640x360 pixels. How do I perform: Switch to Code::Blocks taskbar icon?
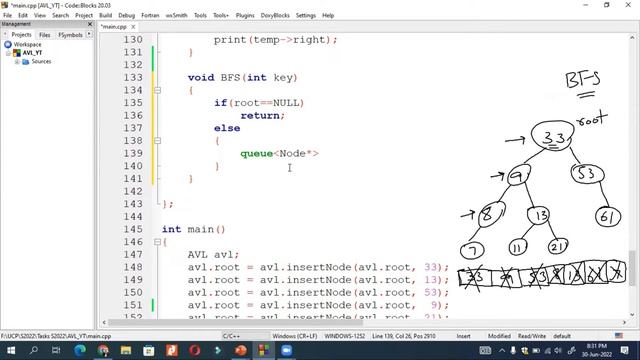coord(264,350)
